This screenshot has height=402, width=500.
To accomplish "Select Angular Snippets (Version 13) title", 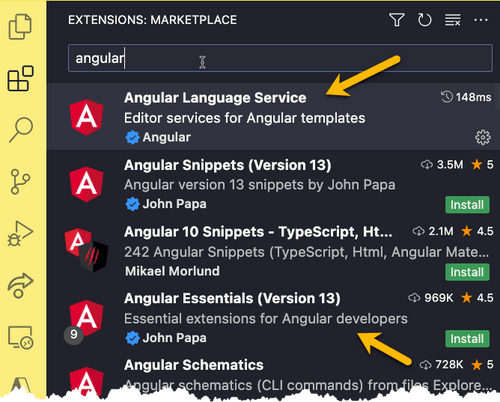I will coord(228,165).
